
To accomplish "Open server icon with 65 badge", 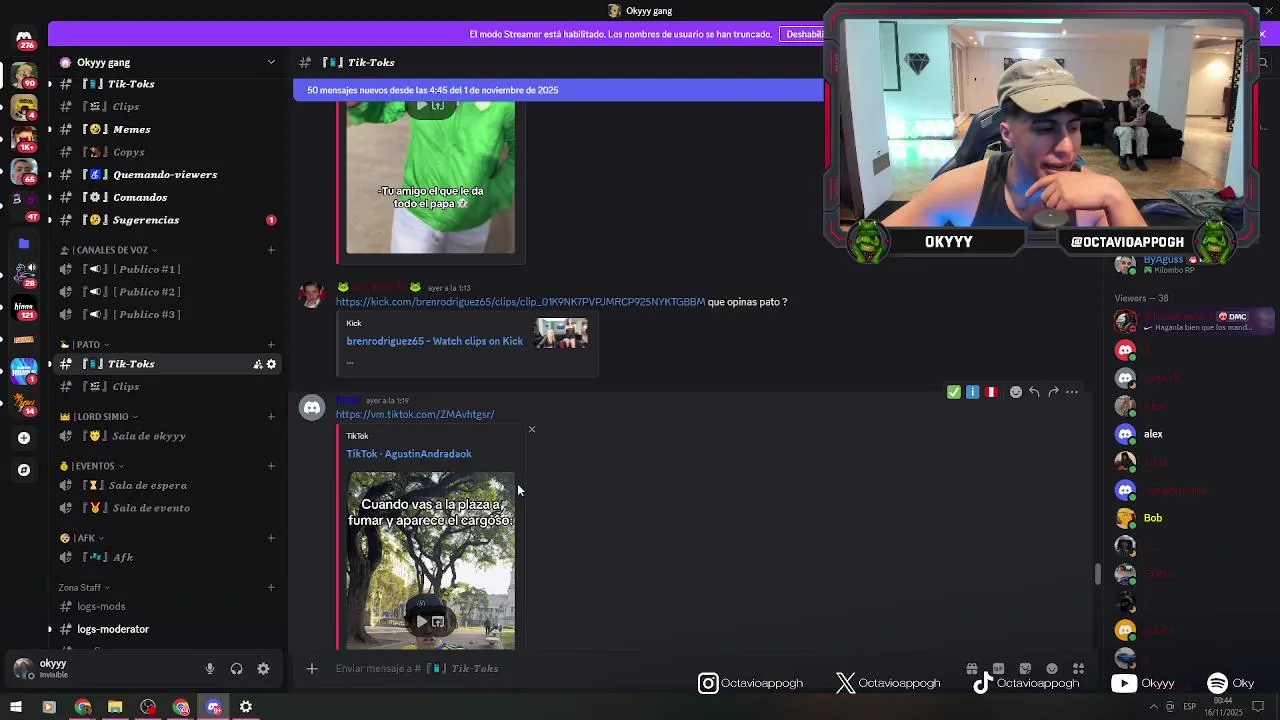I will tap(24, 170).
